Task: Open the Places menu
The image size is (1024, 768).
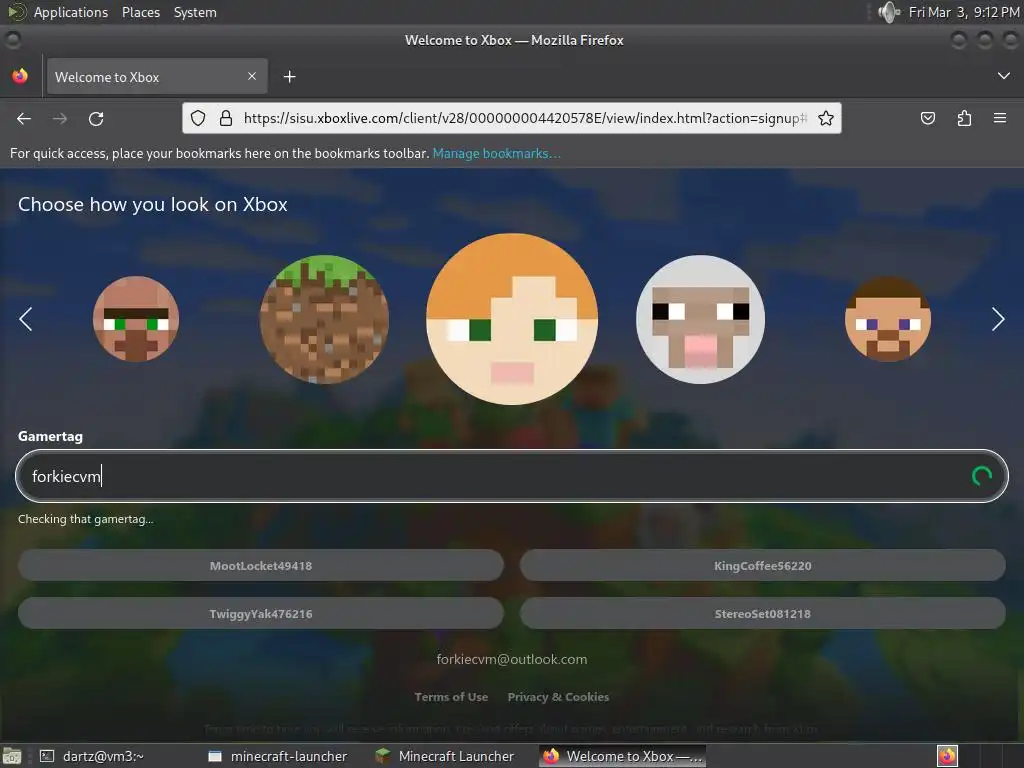Action: click(x=141, y=12)
